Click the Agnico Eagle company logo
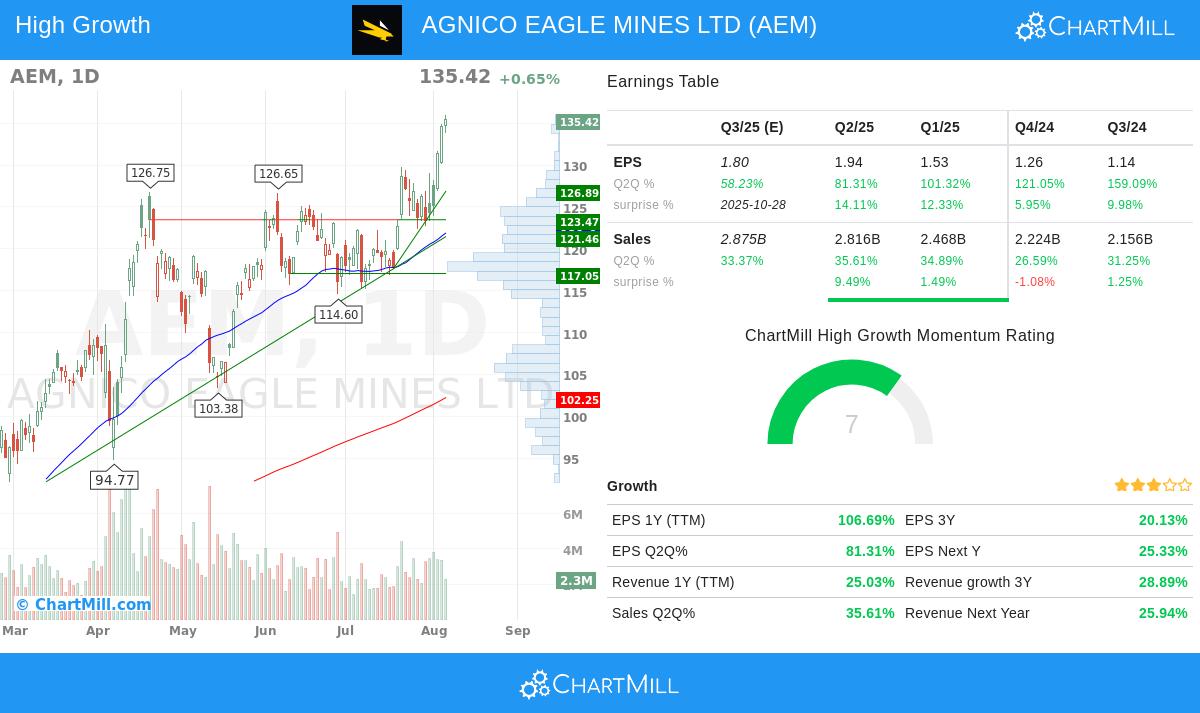Screen dimensions: 1200x713 [x=377, y=30]
